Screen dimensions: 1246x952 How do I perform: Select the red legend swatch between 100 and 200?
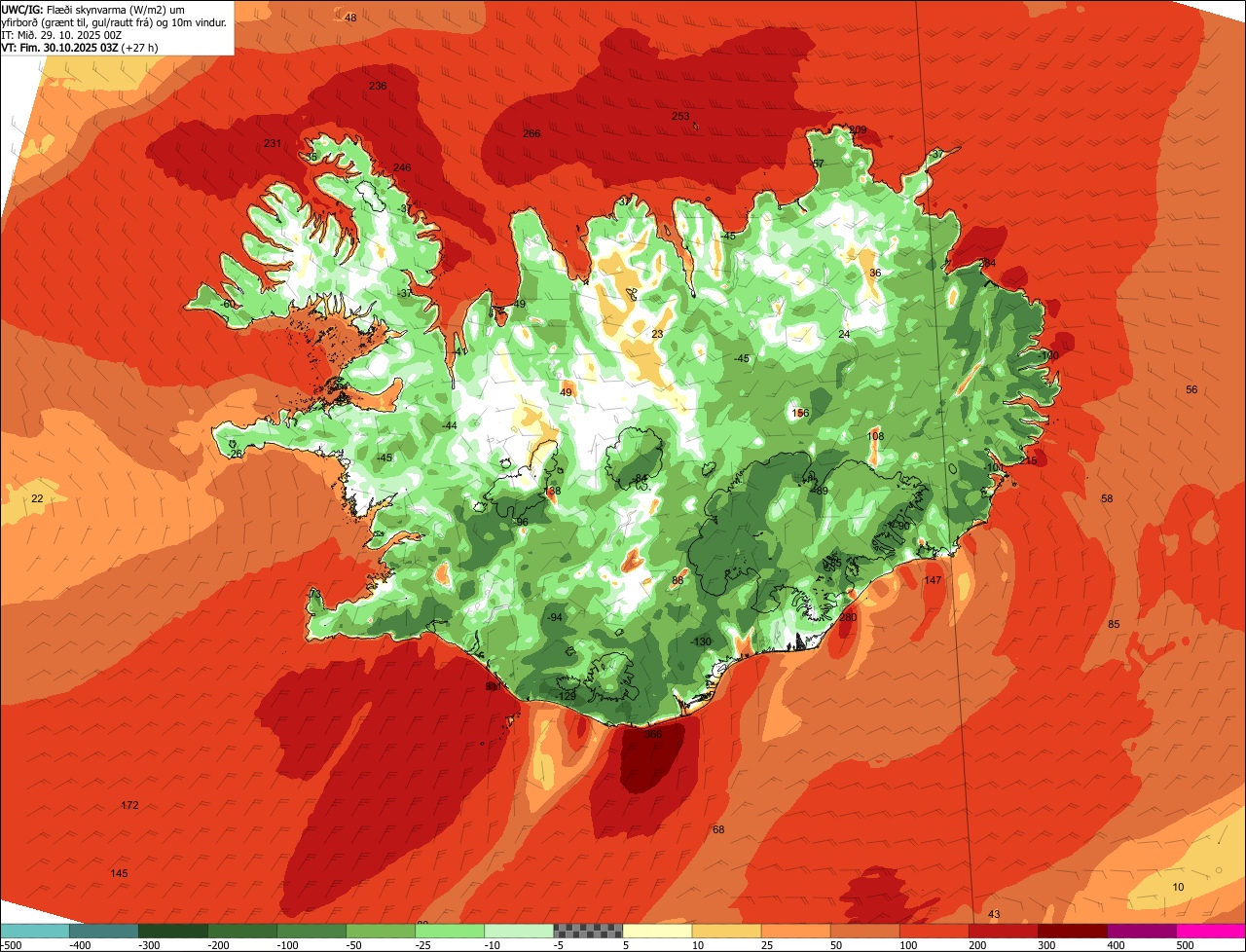(x=934, y=931)
